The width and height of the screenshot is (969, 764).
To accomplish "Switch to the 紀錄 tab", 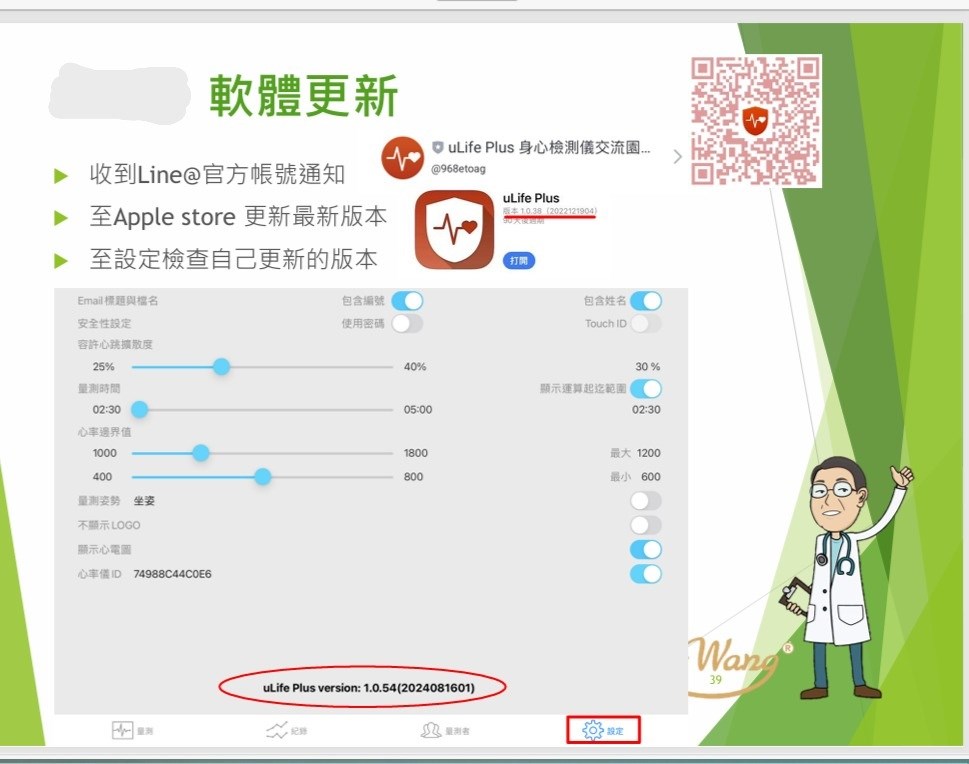I will [287, 731].
